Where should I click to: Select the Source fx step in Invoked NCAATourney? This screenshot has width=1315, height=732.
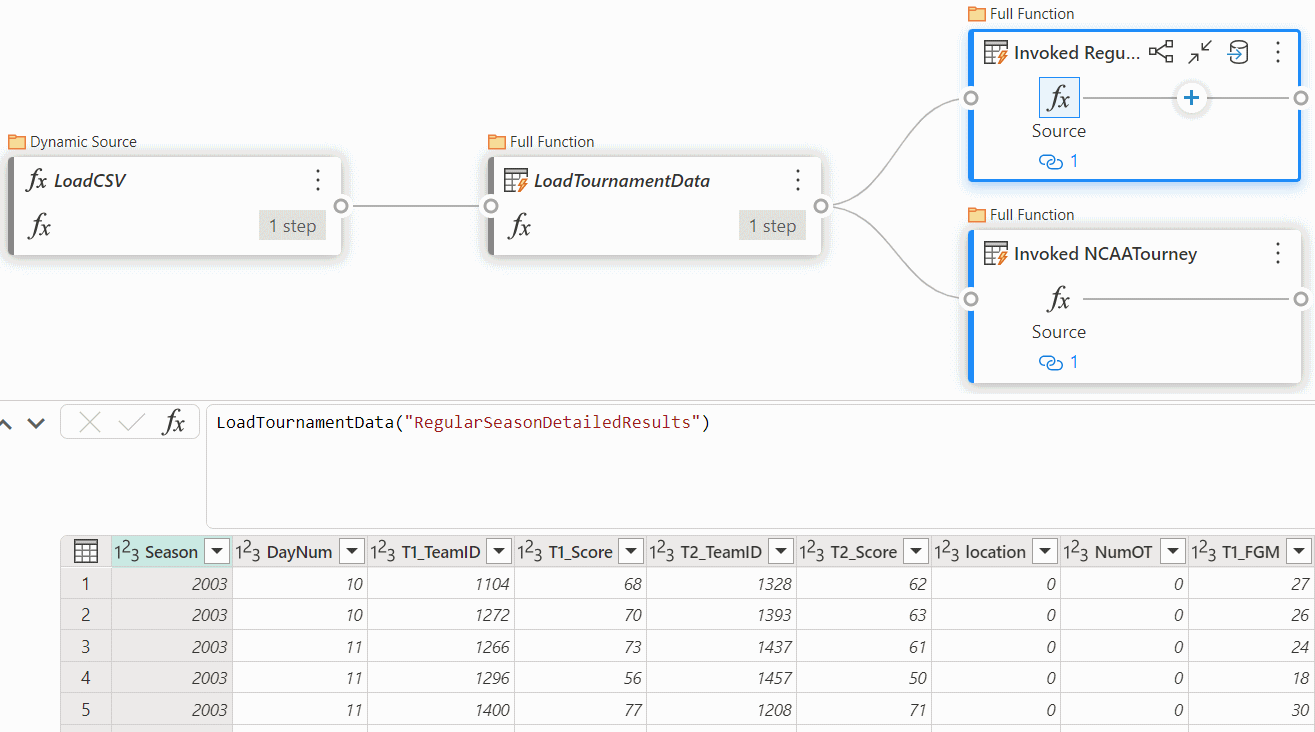pos(1058,299)
